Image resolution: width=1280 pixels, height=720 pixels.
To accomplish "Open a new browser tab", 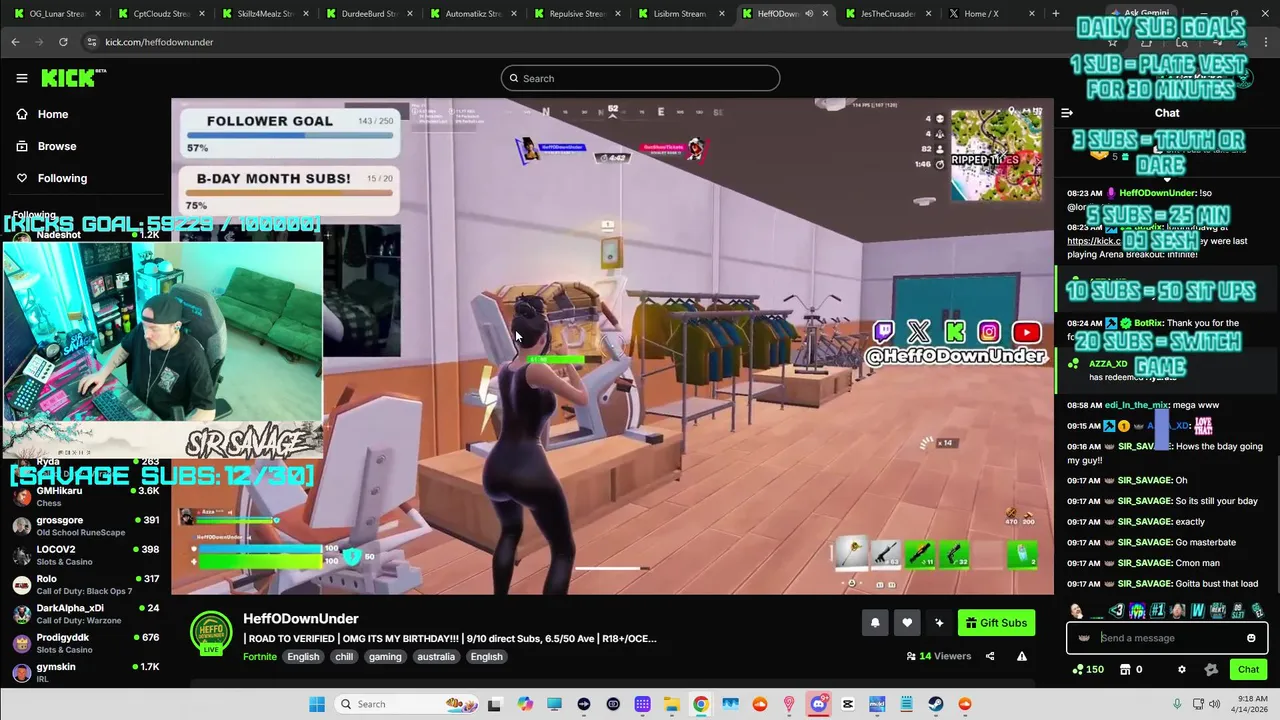I will pos(1055,14).
